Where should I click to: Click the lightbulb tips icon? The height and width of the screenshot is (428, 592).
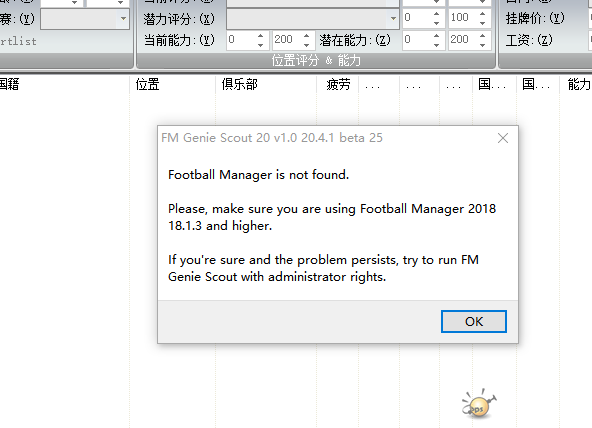479,404
